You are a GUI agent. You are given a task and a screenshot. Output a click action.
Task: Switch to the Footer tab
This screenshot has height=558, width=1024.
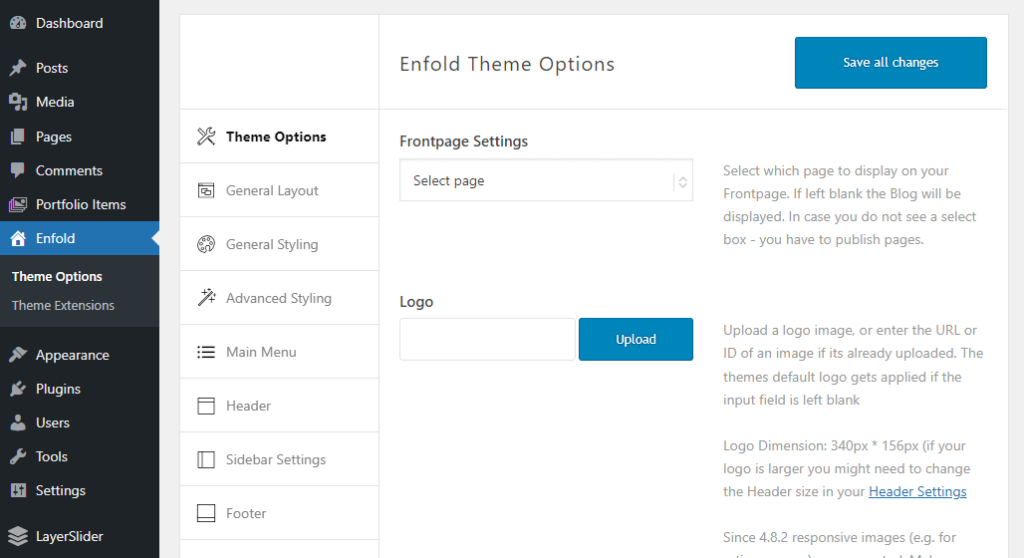280,513
